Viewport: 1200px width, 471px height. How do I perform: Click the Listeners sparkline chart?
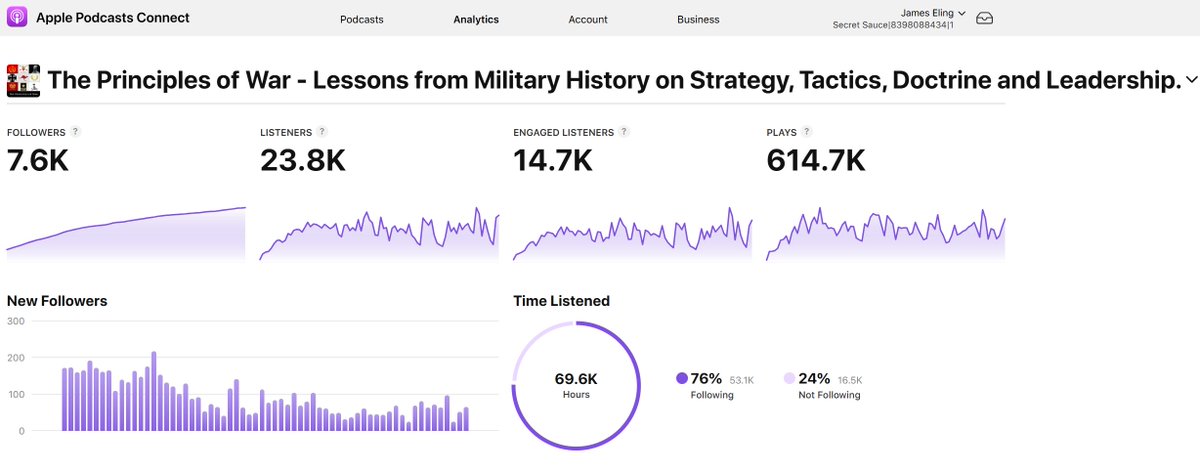[x=379, y=233]
